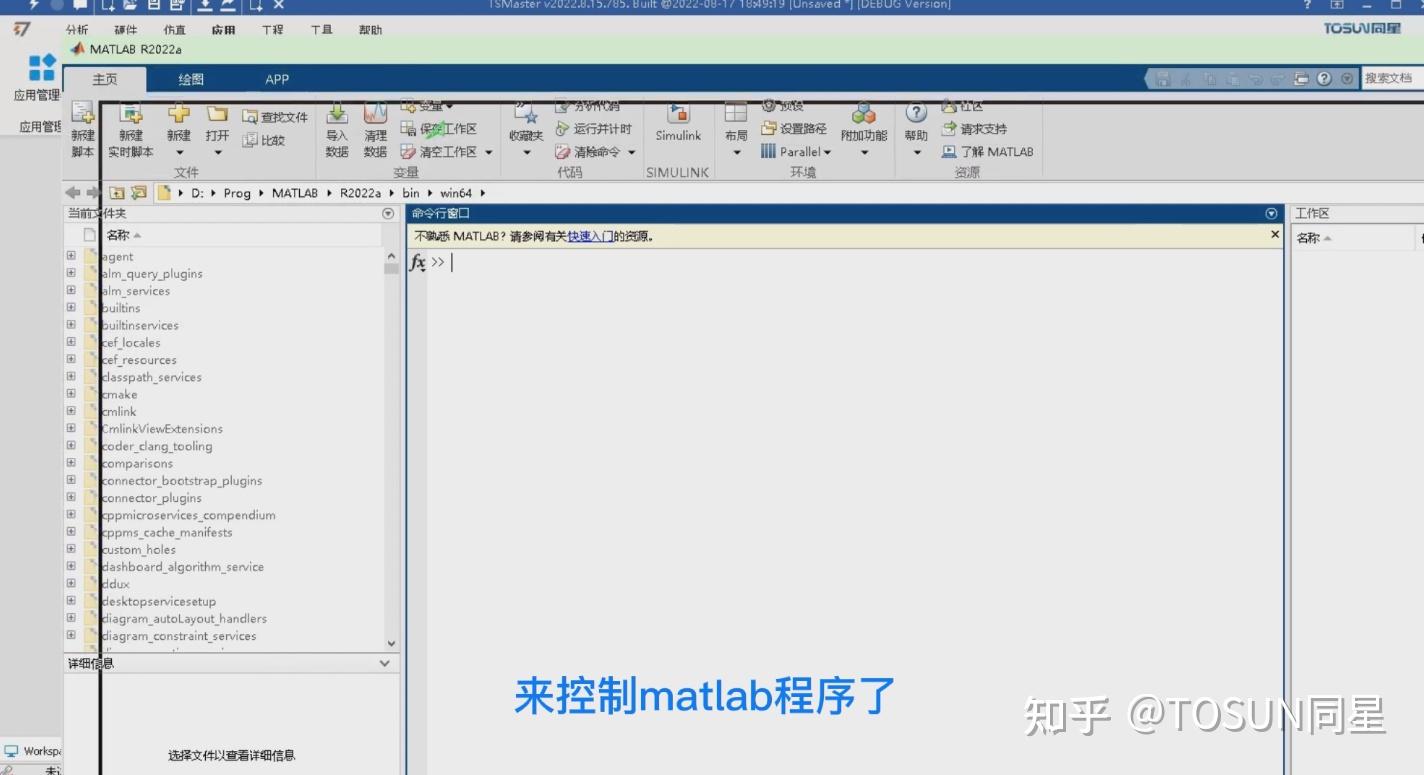Open the 清空工作区 dropdown arrow
The image size is (1424, 775).
(487, 152)
